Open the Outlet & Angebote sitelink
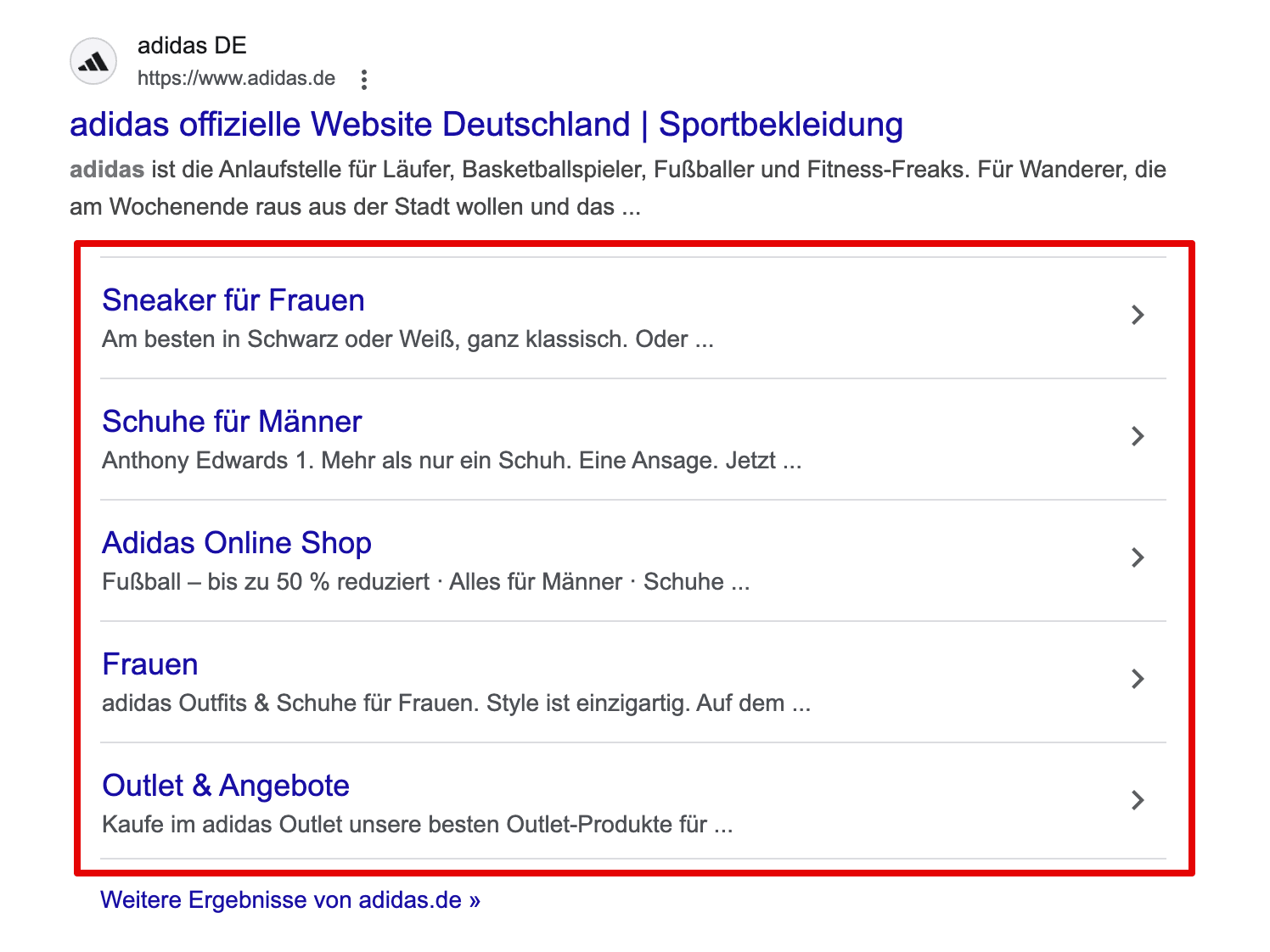The height and width of the screenshot is (952, 1270). [x=226, y=786]
